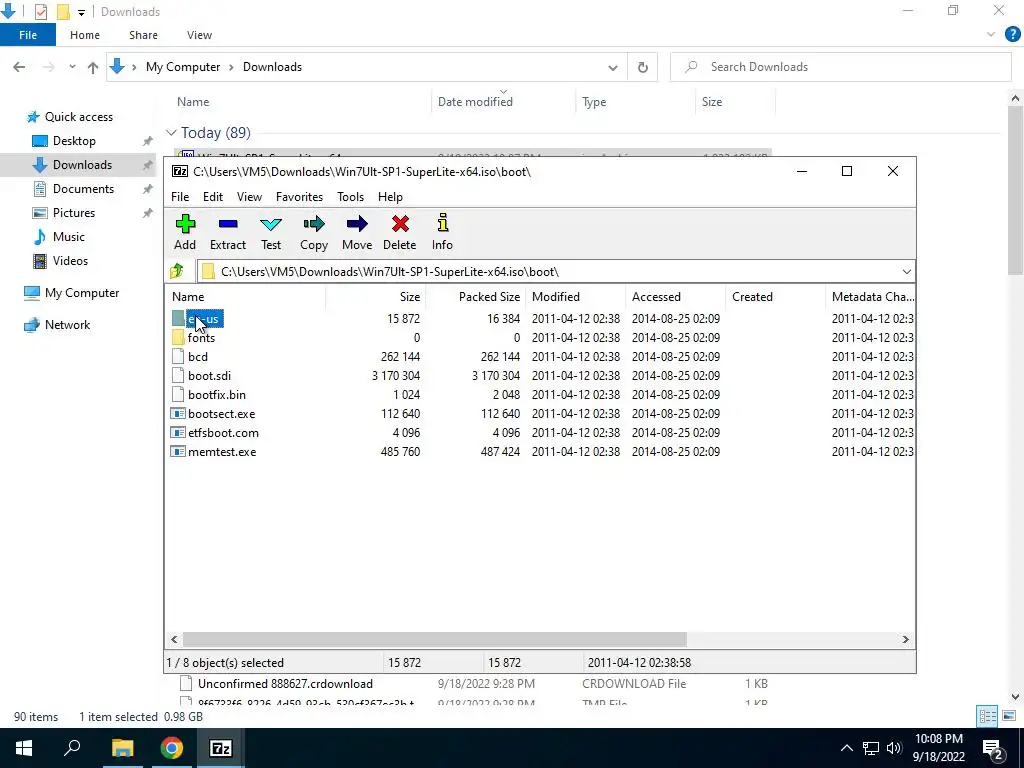Switch Explorer to details view
The height and width of the screenshot is (768, 1024).
pos(987,716)
